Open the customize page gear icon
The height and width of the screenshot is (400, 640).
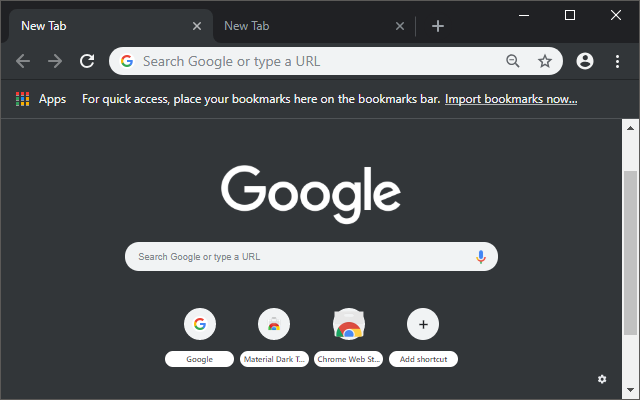[602, 379]
